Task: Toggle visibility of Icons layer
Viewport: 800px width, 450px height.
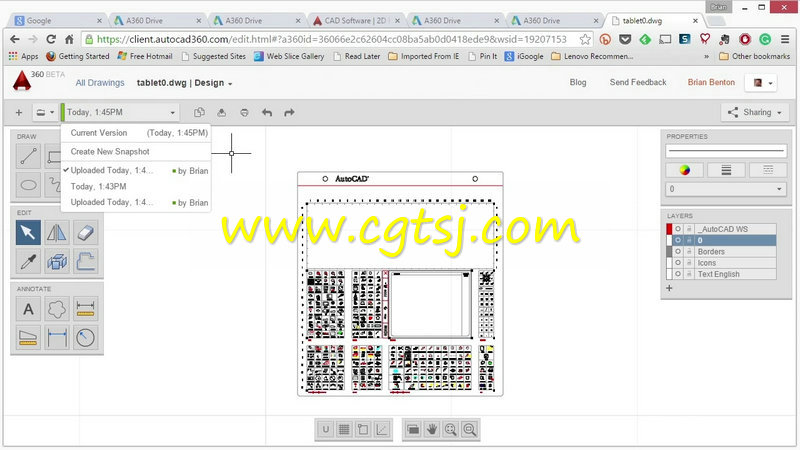Action: (x=678, y=263)
